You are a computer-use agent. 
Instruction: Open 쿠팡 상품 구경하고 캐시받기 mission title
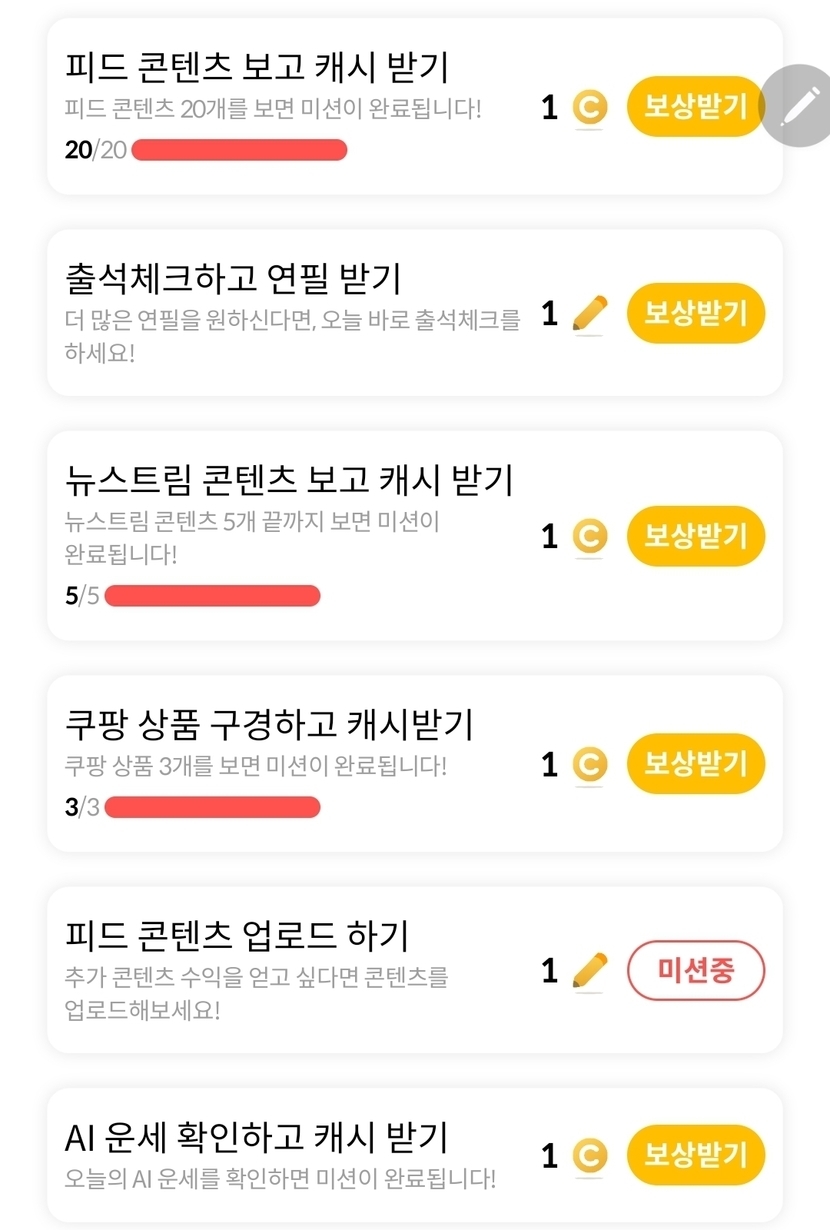[x=269, y=723]
